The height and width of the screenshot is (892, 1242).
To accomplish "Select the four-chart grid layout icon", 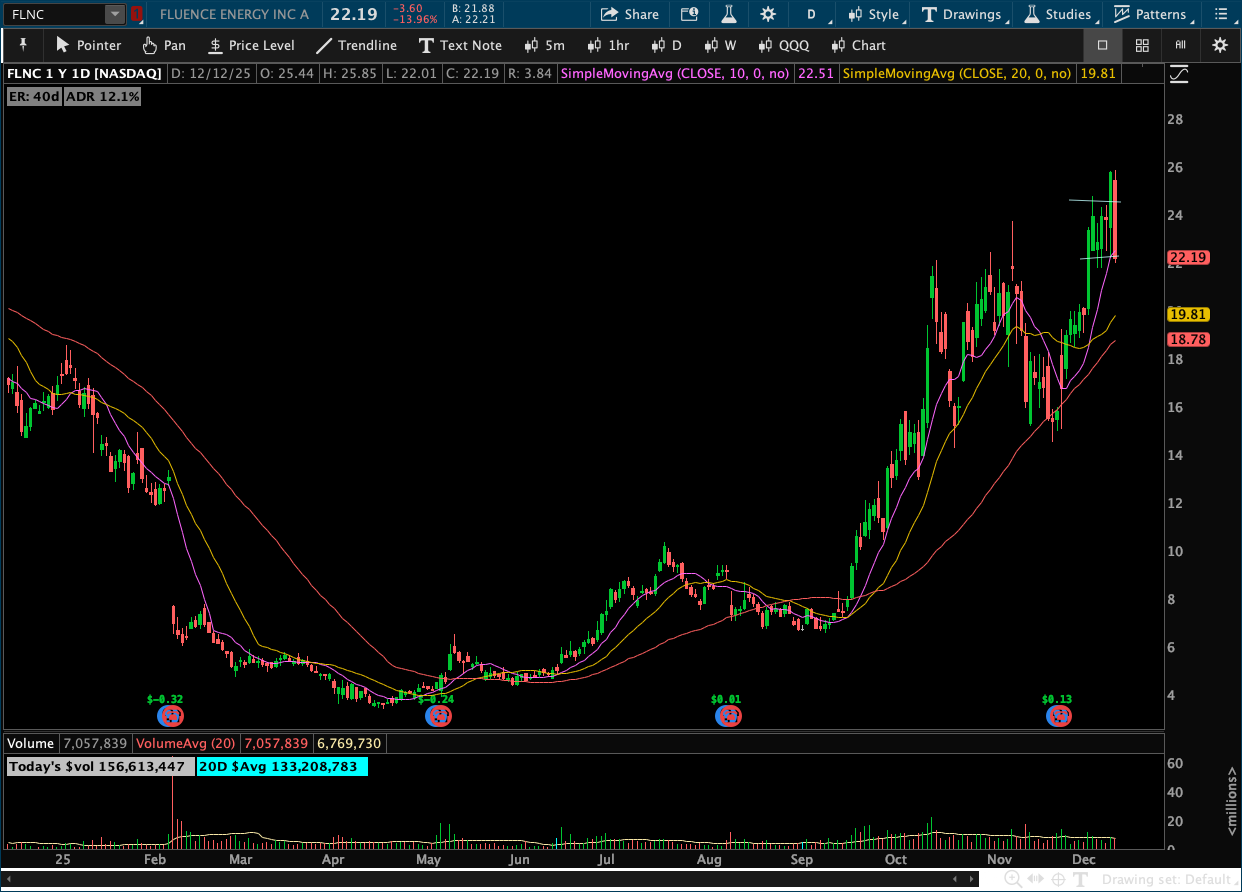I will click(x=1142, y=45).
